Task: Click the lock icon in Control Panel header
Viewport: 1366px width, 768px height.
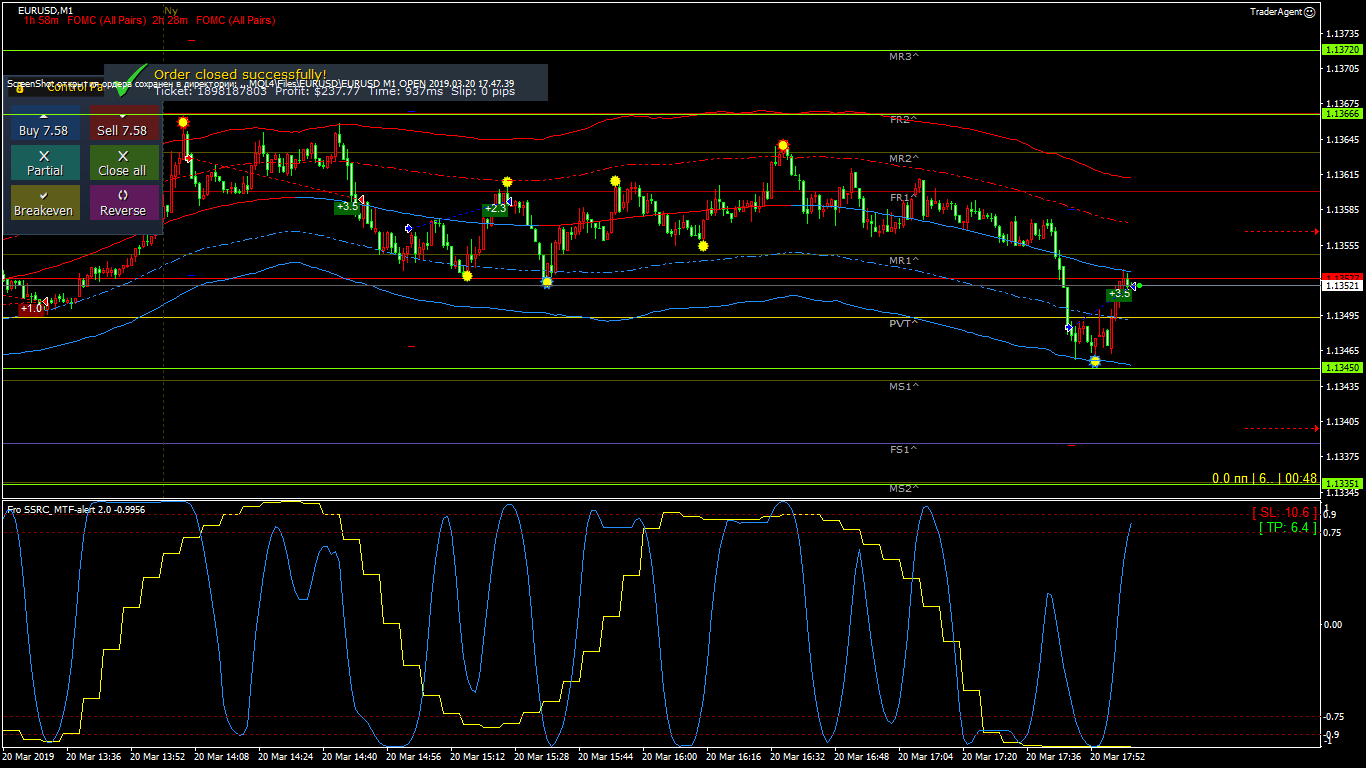Action: [19, 89]
